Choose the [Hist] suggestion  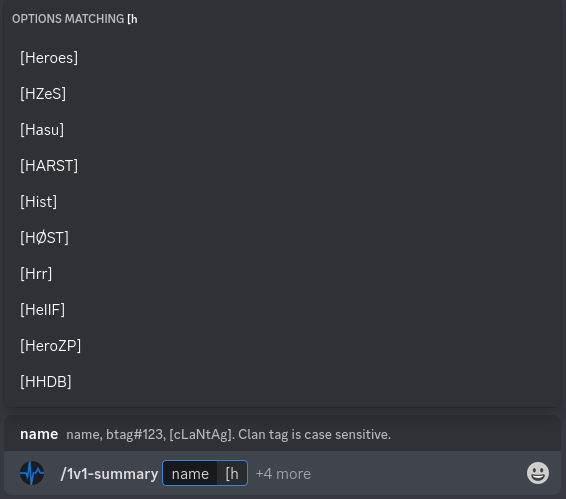[x=282, y=202]
